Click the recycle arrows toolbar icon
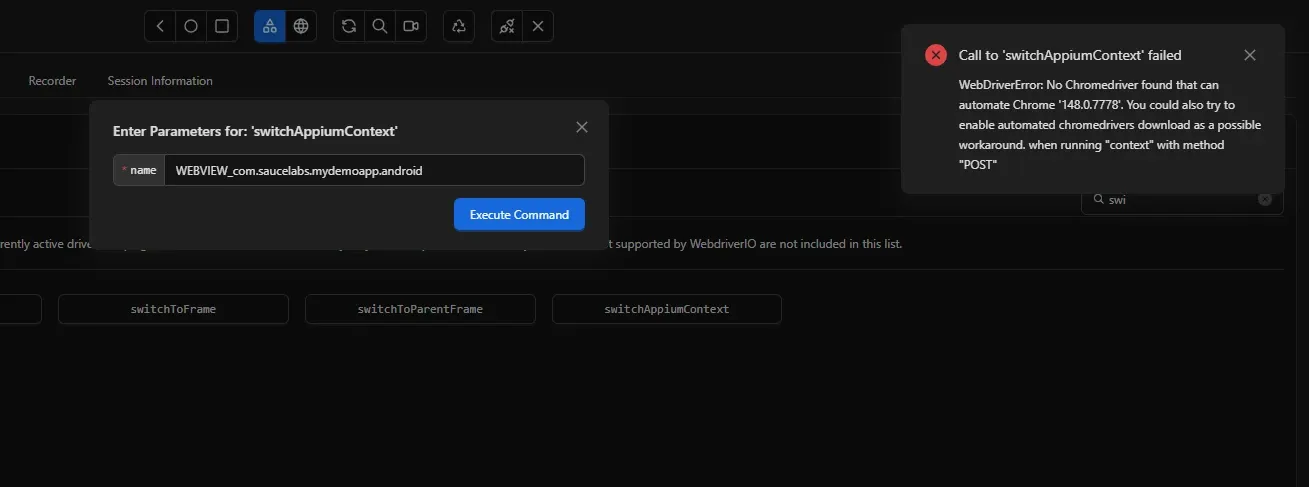Screen dimensions: 1309x487 pyautogui.click(x=459, y=26)
